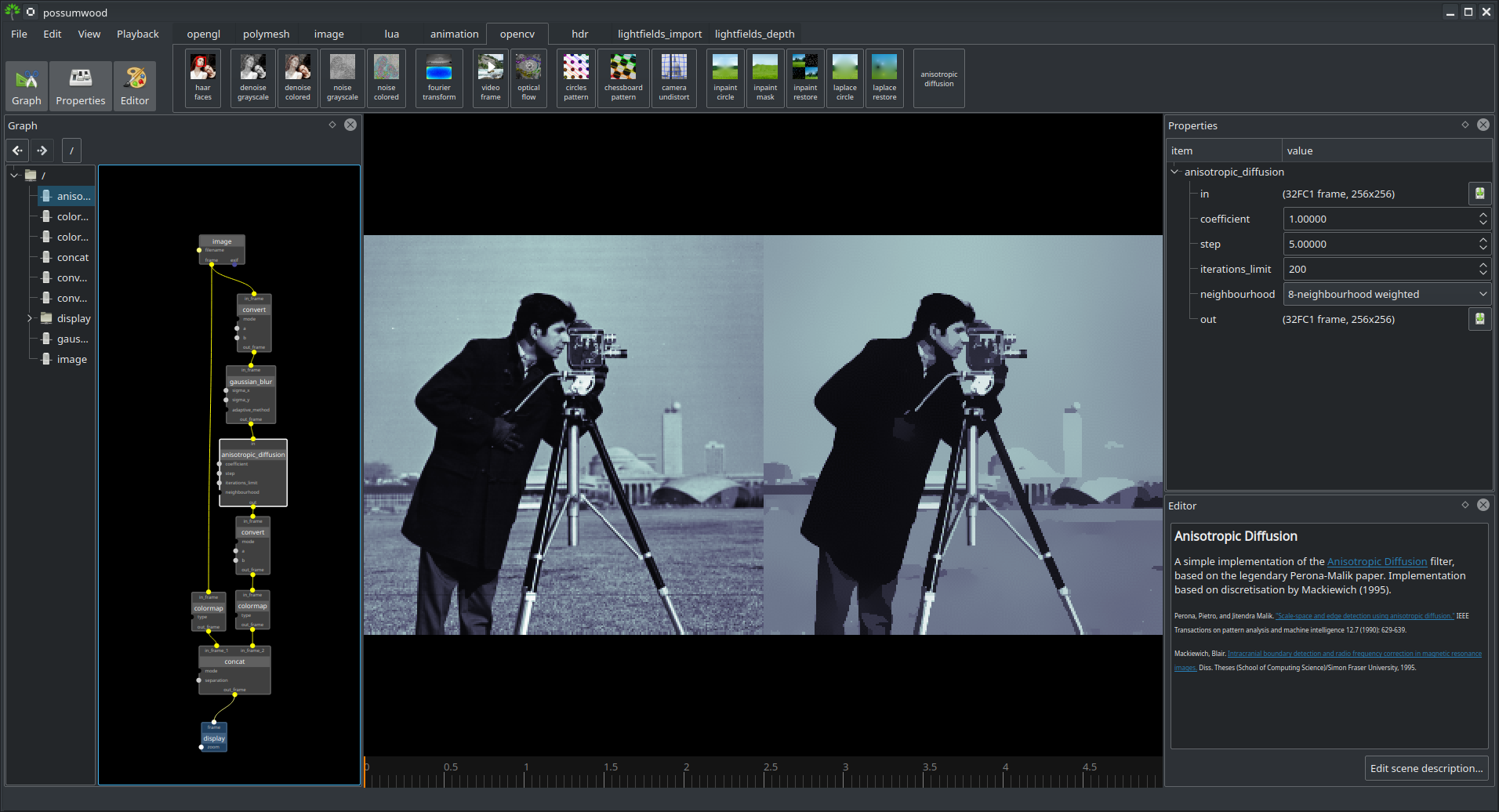Collapse the root '/' tree node
This screenshot has height=812, width=1499.
(14, 176)
